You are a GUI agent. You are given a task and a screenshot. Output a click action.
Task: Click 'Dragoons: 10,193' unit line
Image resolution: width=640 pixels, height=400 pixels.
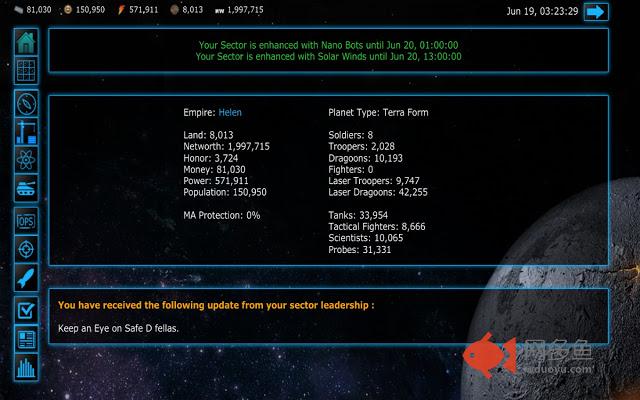click(365, 158)
